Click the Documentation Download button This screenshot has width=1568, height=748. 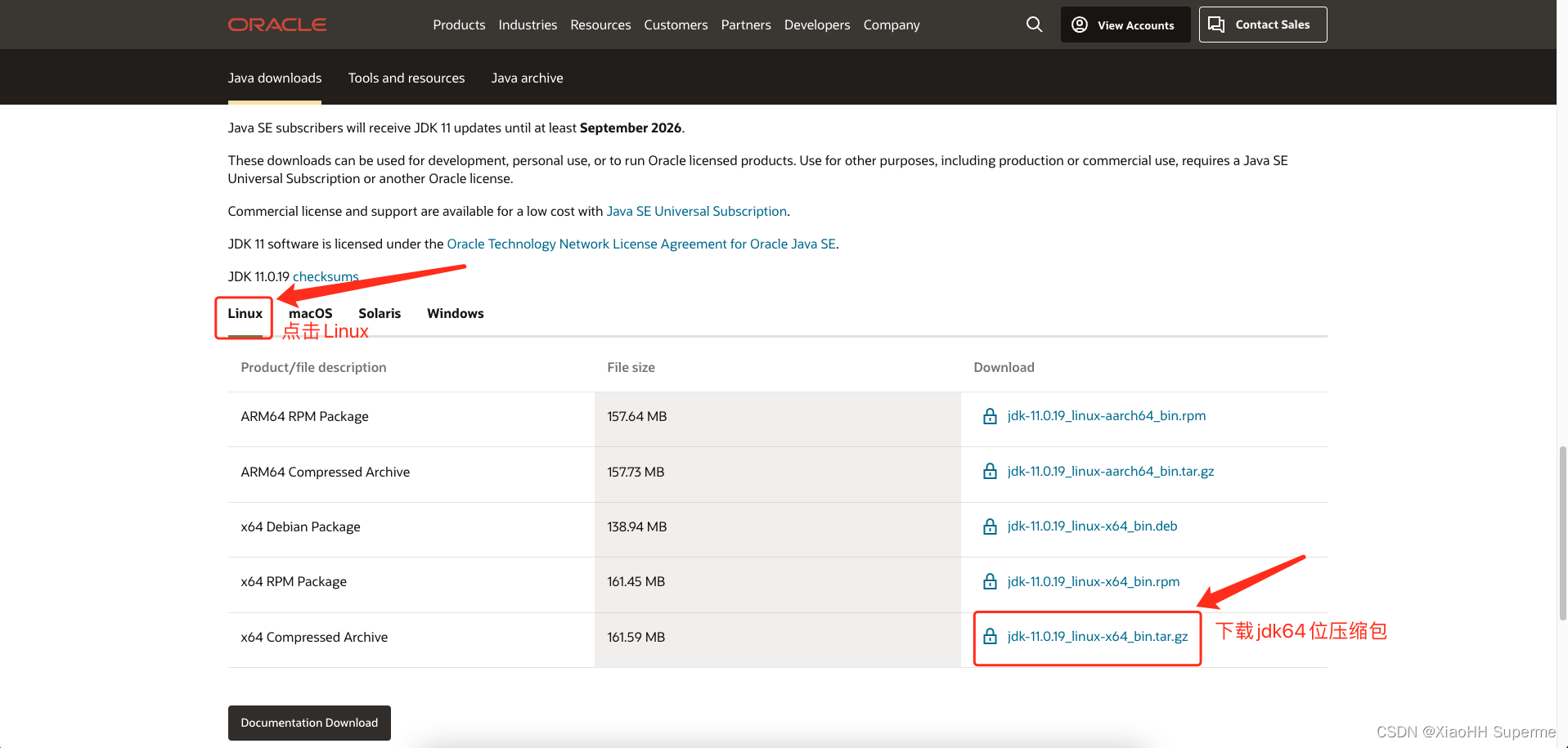point(309,723)
